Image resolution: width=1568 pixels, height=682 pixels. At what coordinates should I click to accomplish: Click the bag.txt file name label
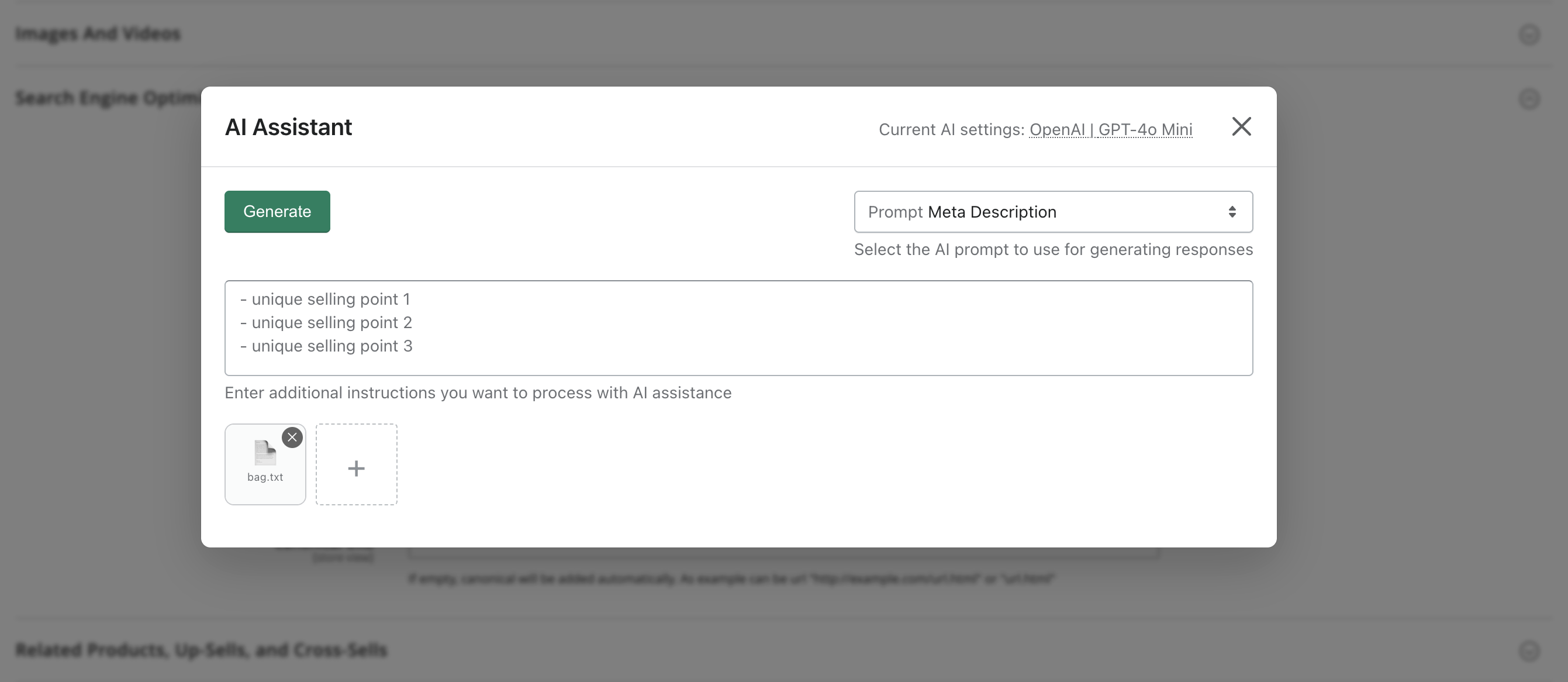click(x=265, y=477)
